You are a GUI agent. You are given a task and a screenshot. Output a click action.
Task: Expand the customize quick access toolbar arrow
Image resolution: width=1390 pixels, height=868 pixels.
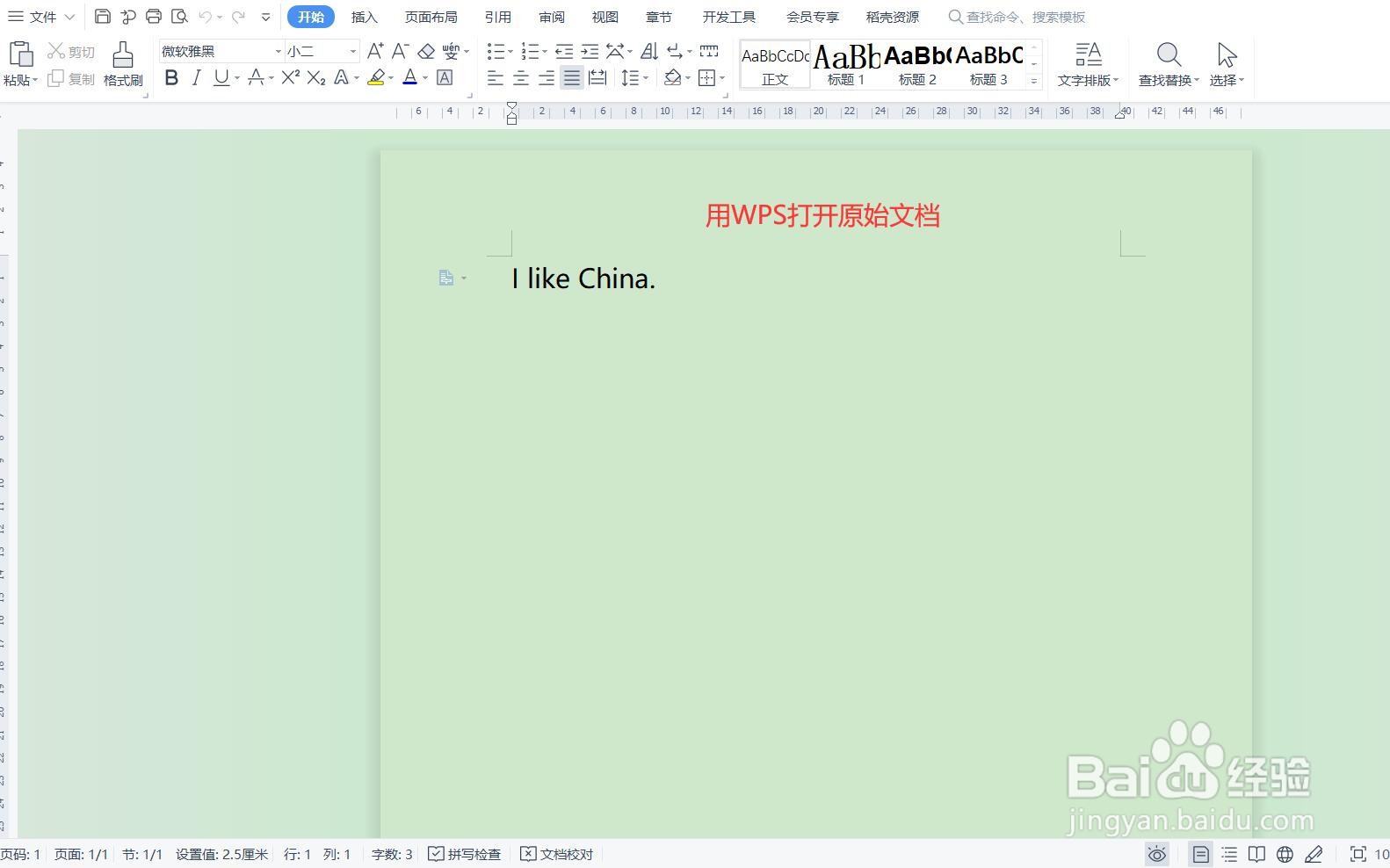point(265,17)
